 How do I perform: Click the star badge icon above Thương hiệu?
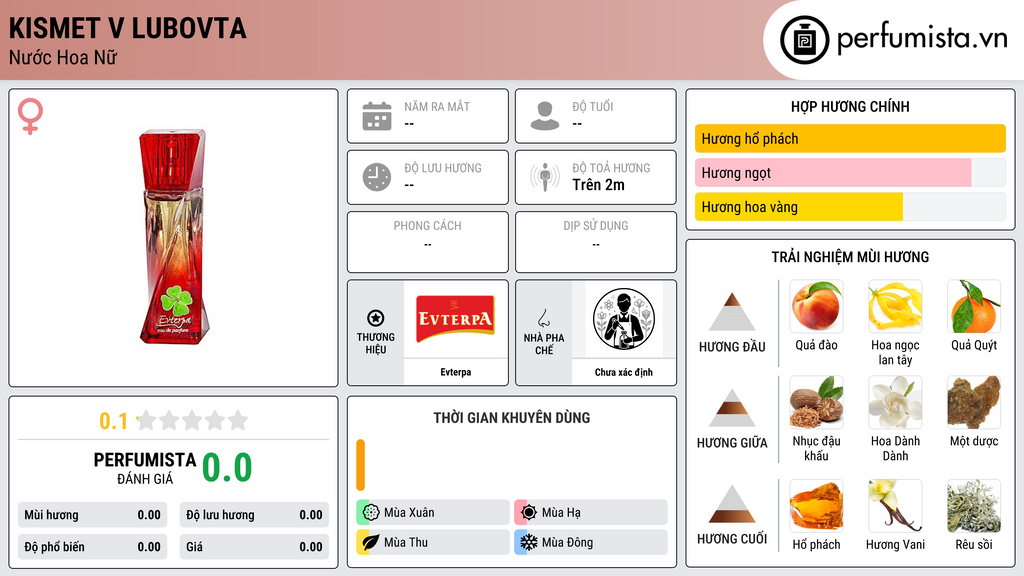(x=376, y=318)
